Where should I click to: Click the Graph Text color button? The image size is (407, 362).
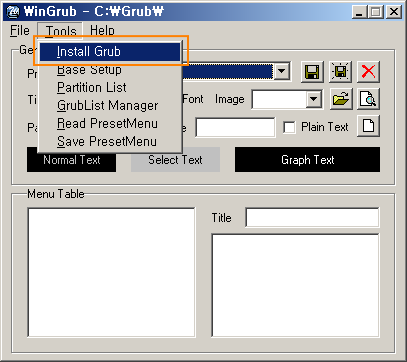tap(307, 160)
